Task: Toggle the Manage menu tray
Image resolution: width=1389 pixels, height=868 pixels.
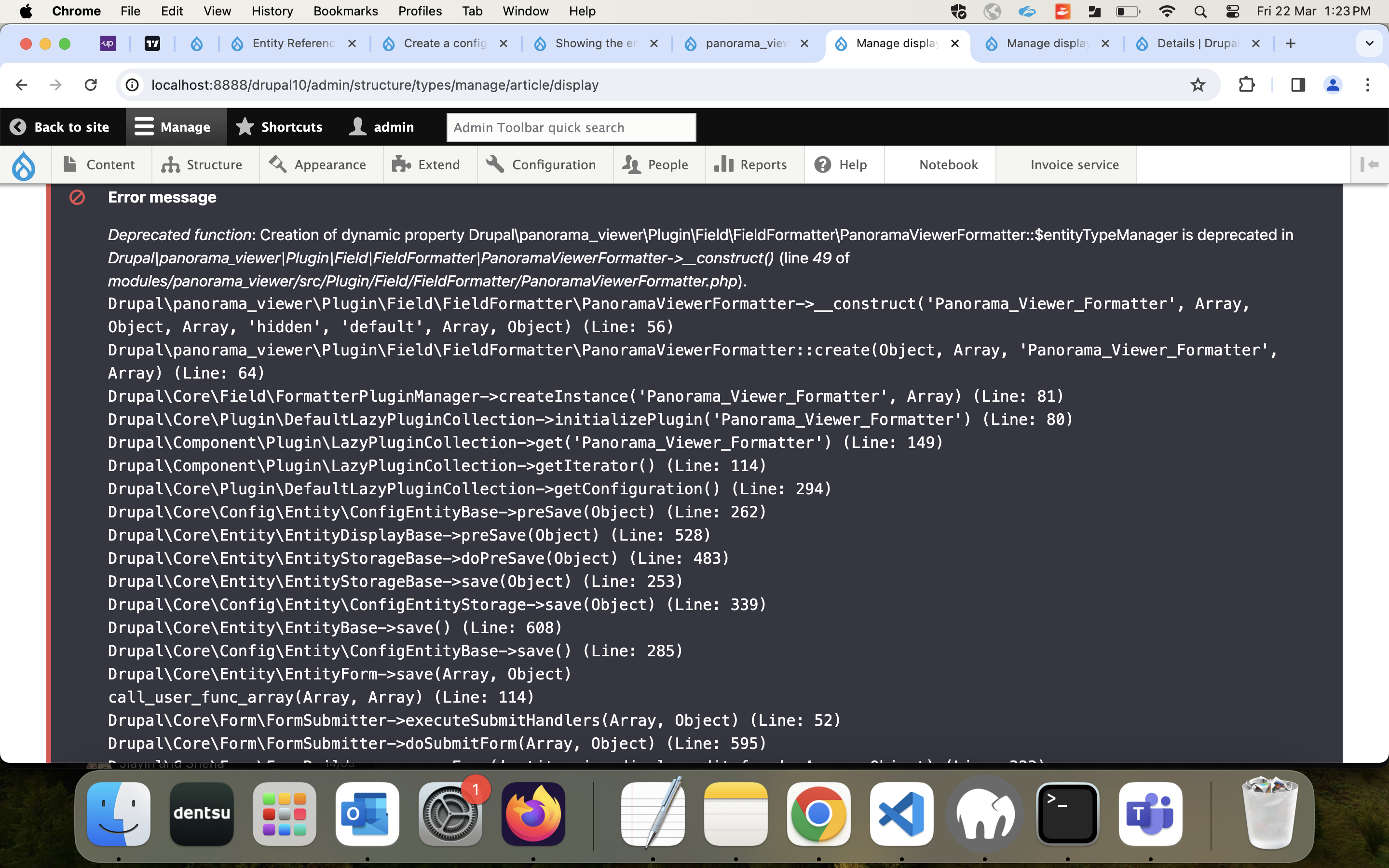Action: click(173, 127)
